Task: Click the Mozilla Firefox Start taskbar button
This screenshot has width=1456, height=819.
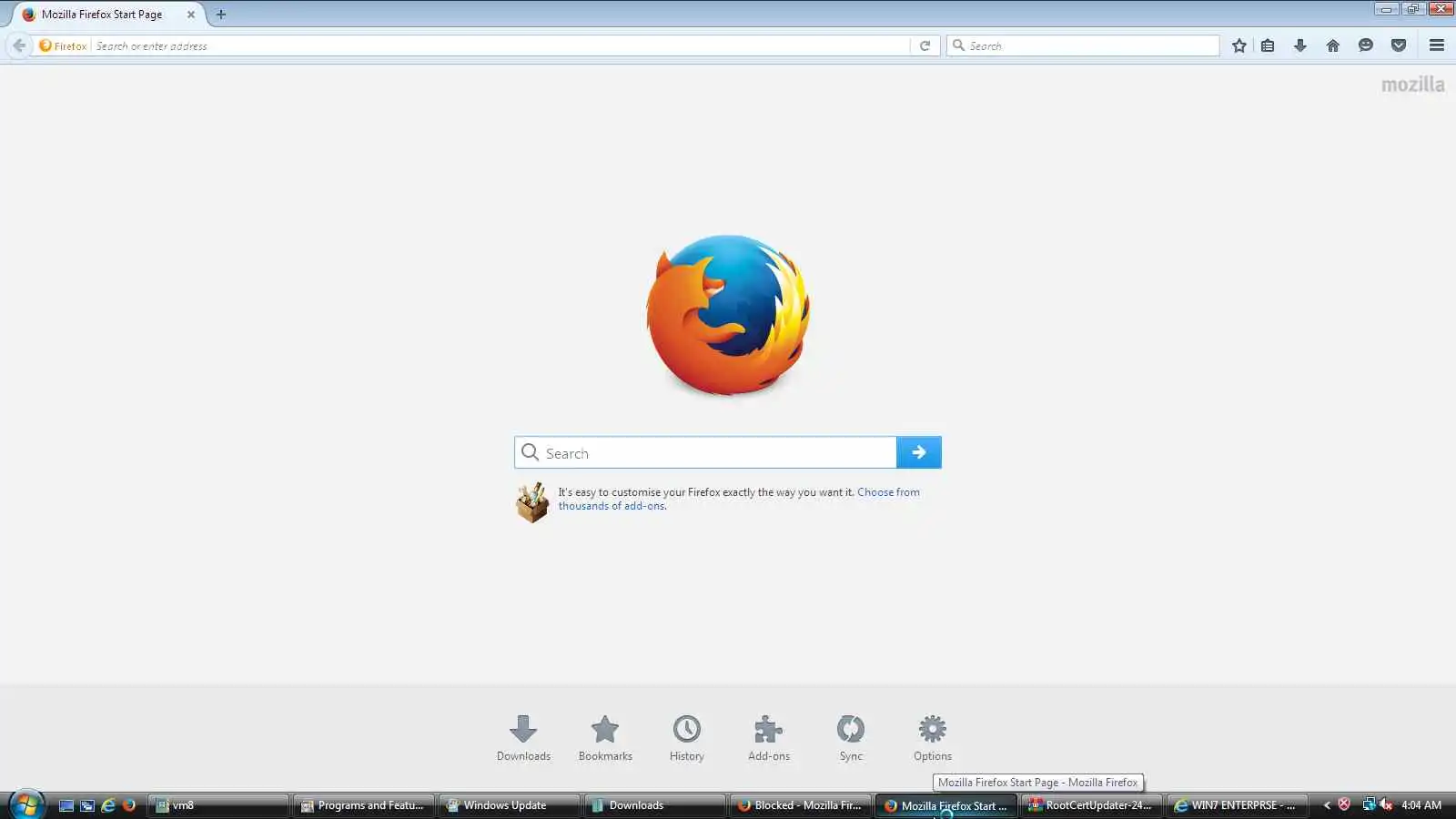Action: (945, 805)
